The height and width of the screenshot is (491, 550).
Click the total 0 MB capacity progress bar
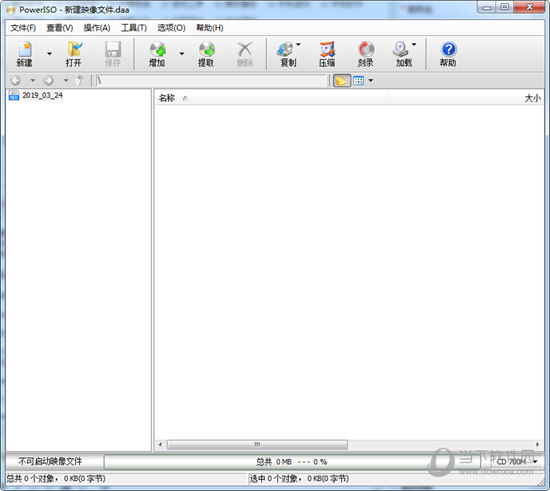(291, 462)
